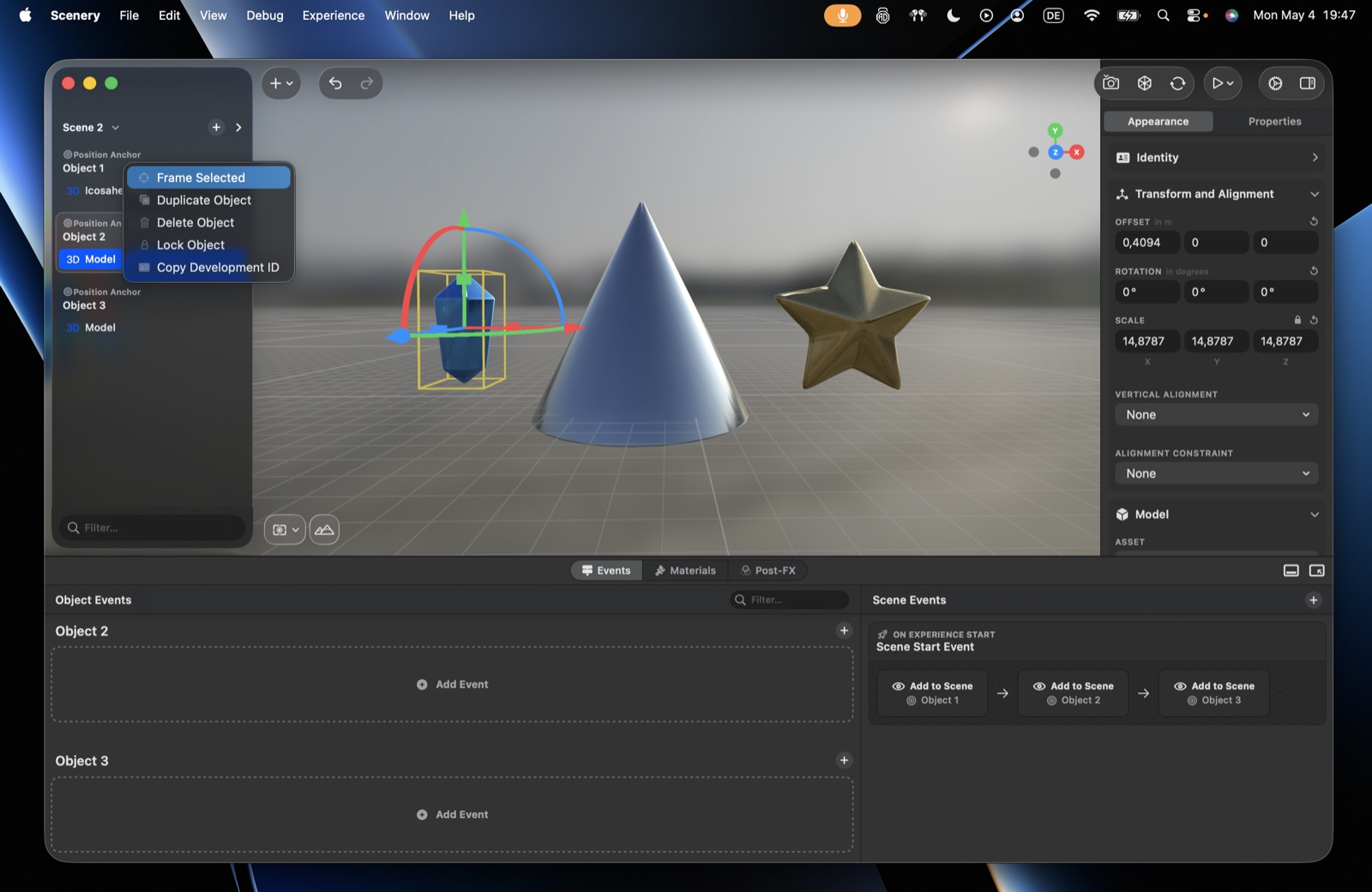
Task: Open the Experience menu in the menu bar
Action: [334, 15]
